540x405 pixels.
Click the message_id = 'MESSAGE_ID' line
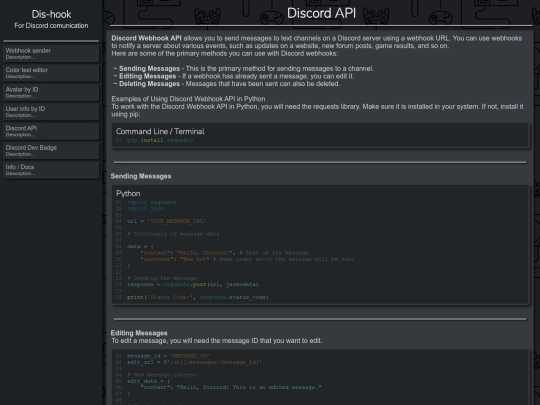click(x=168, y=356)
